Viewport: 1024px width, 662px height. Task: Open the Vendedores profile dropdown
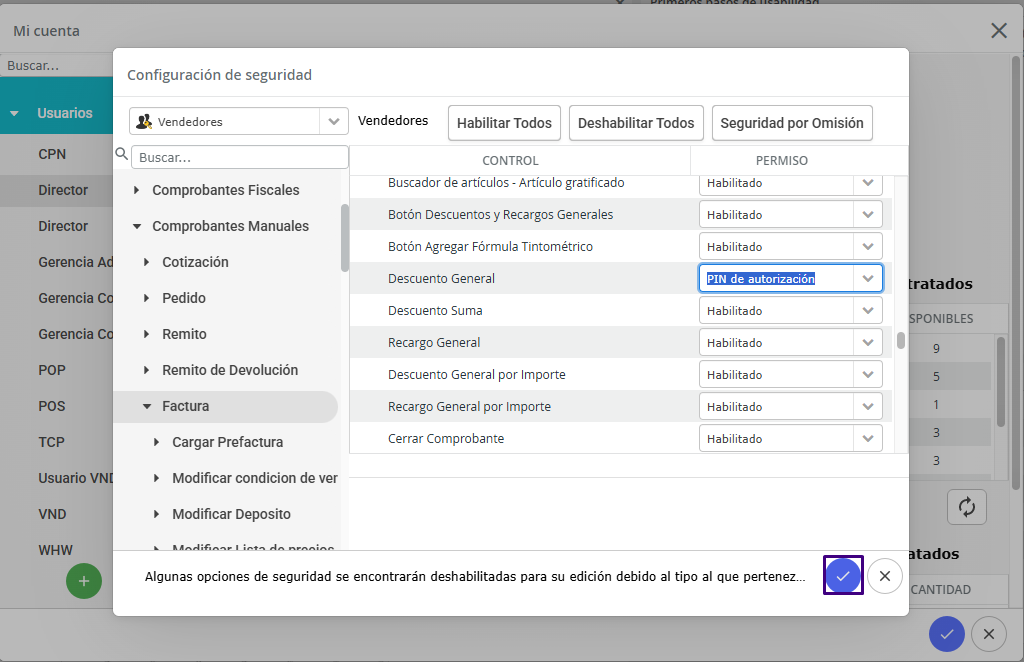tap(334, 122)
